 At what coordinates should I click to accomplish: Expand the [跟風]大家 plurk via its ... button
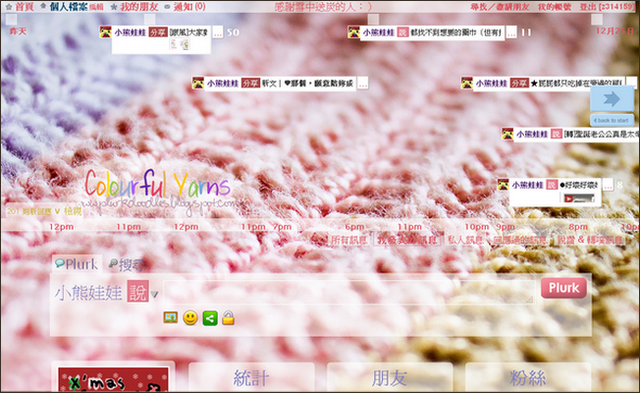[218, 33]
